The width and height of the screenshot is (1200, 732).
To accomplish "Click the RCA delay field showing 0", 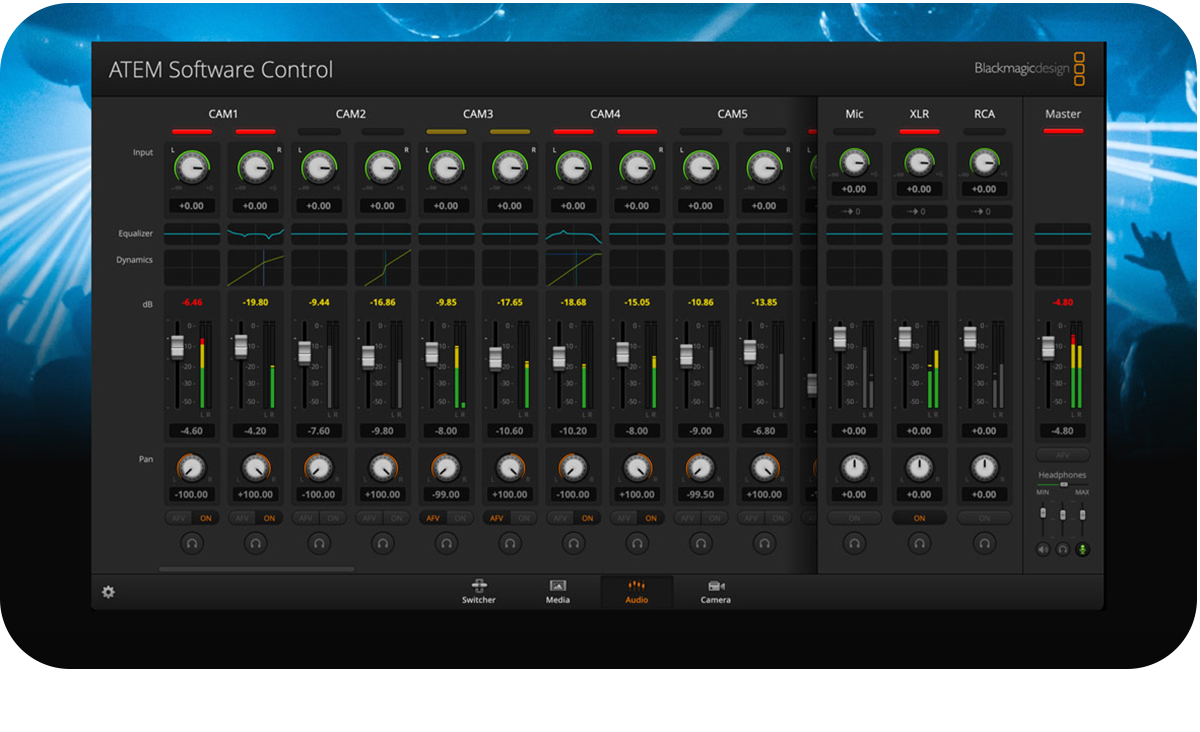I will tap(985, 212).
